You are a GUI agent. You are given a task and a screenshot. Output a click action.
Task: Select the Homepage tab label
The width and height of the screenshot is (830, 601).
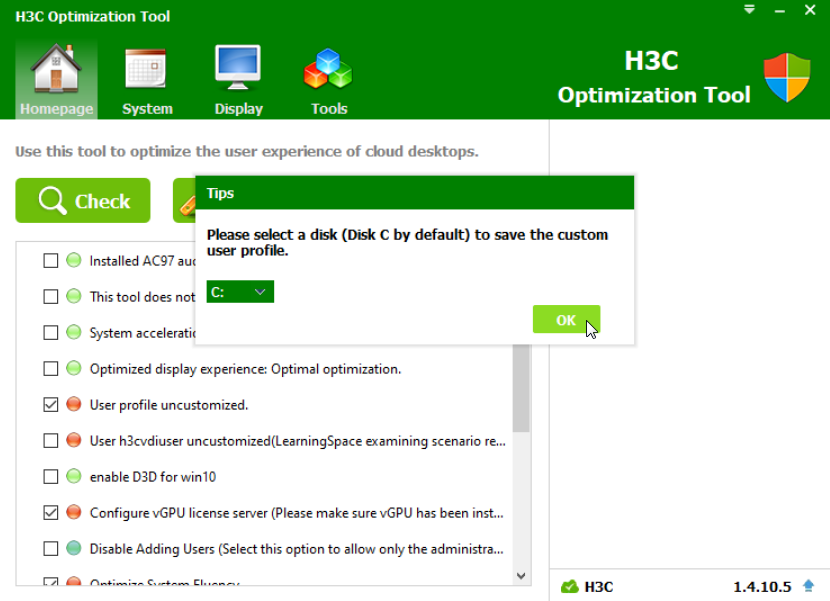pos(57,109)
